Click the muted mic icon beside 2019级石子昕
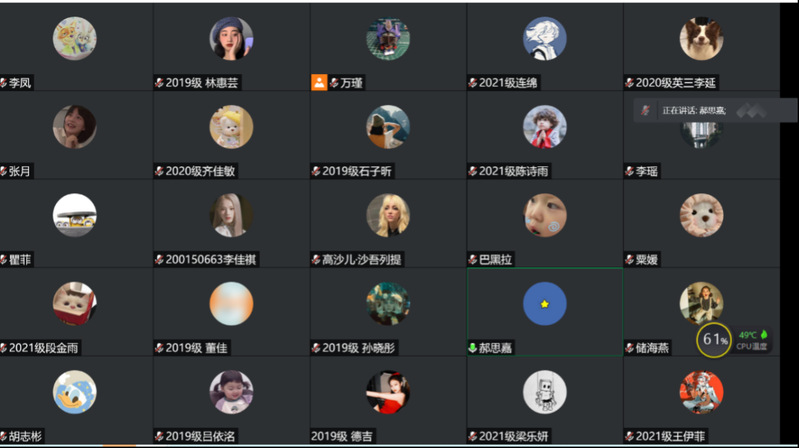This screenshot has width=799, height=448. pos(316,171)
